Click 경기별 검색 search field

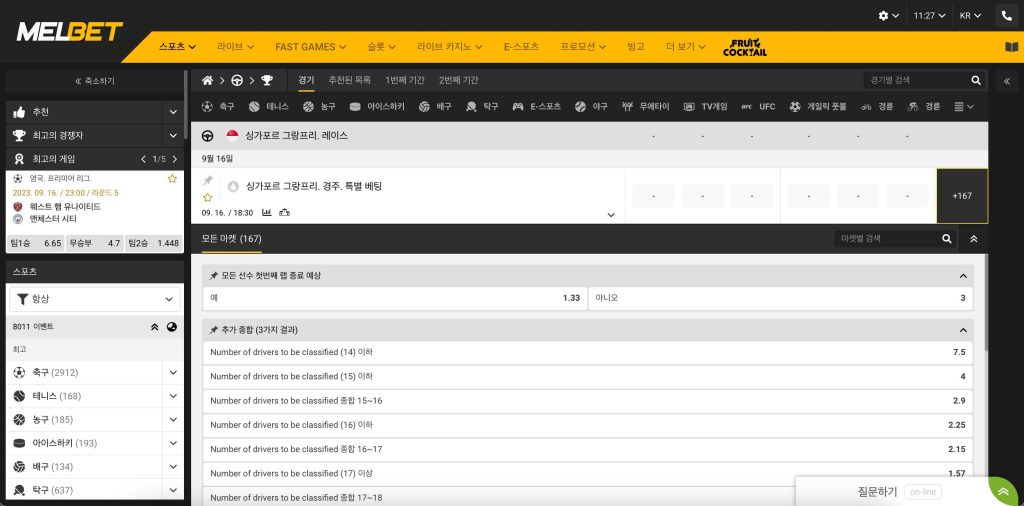(x=916, y=80)
